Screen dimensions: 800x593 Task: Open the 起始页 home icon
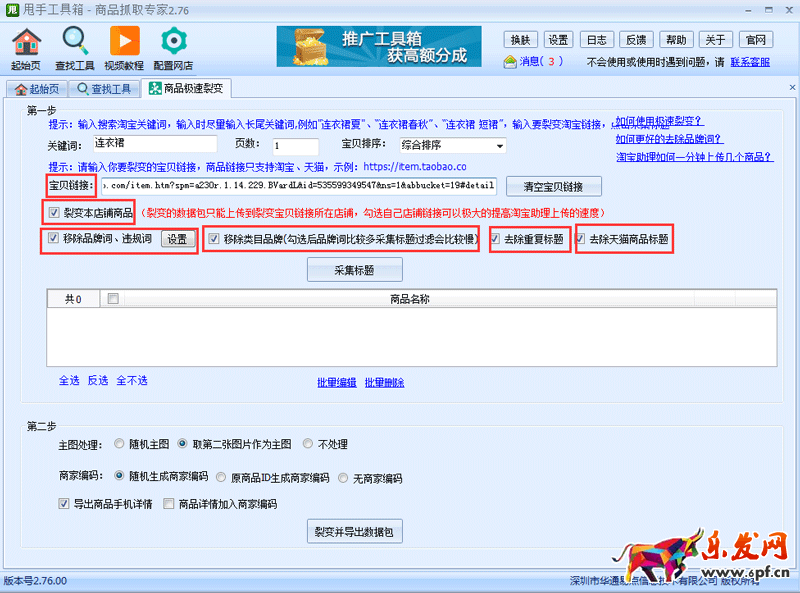[x=27, y=41]
